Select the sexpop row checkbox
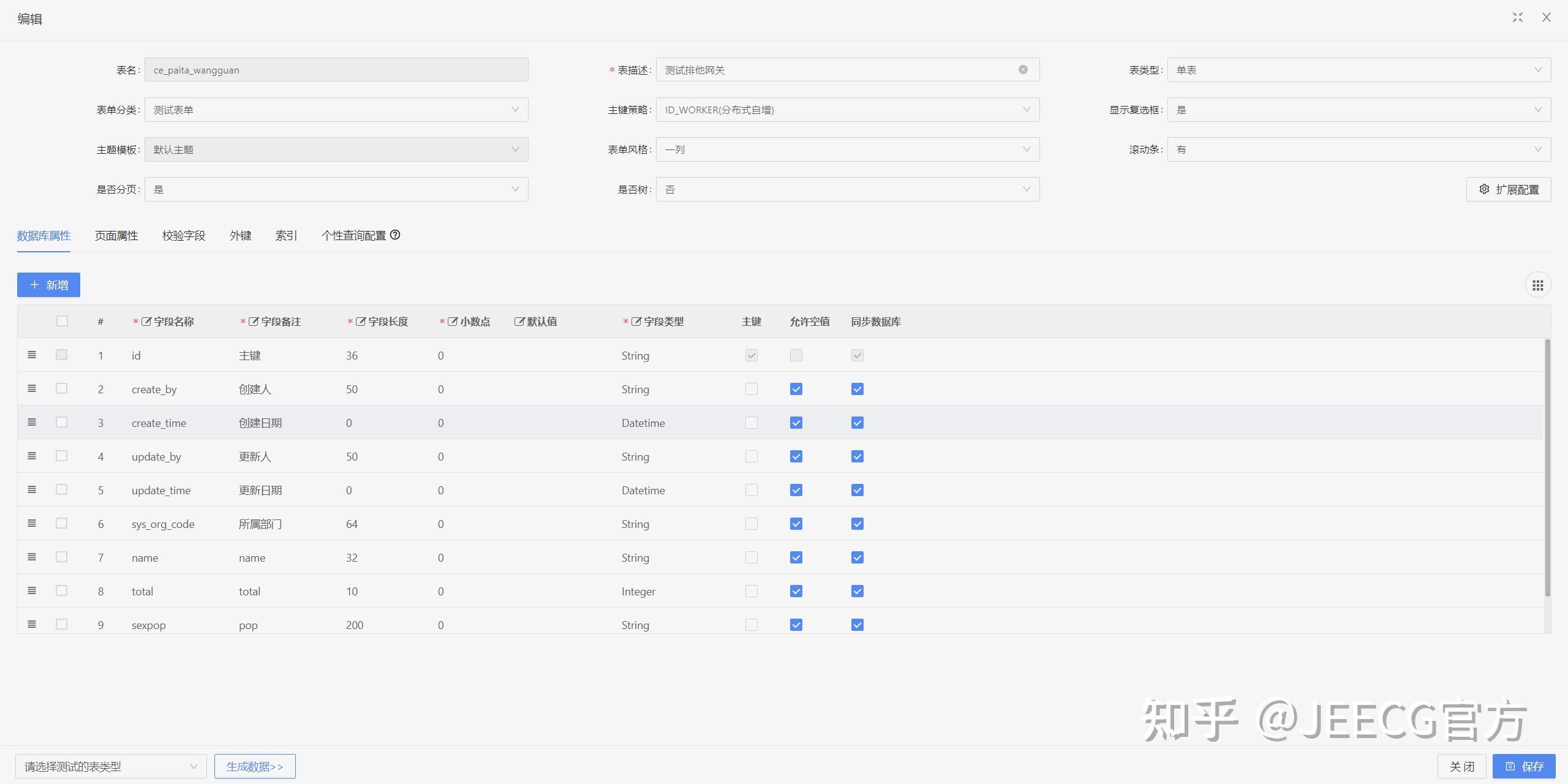1568x784 pixels. point(61,624)
